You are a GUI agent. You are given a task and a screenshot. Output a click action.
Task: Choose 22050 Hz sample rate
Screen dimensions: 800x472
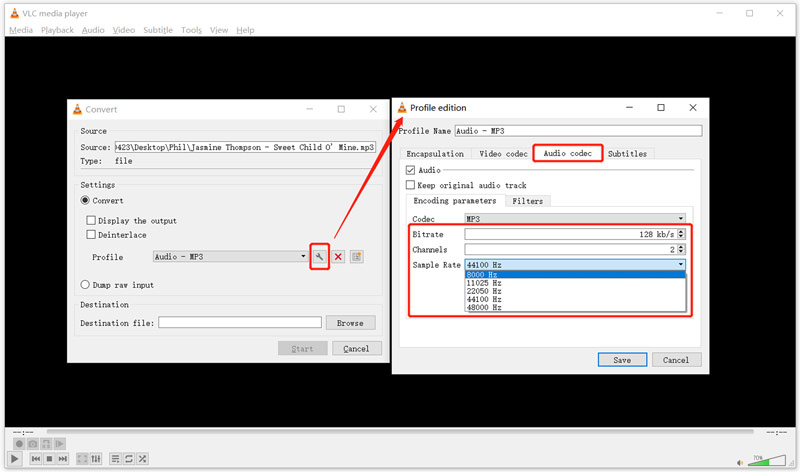575,291
